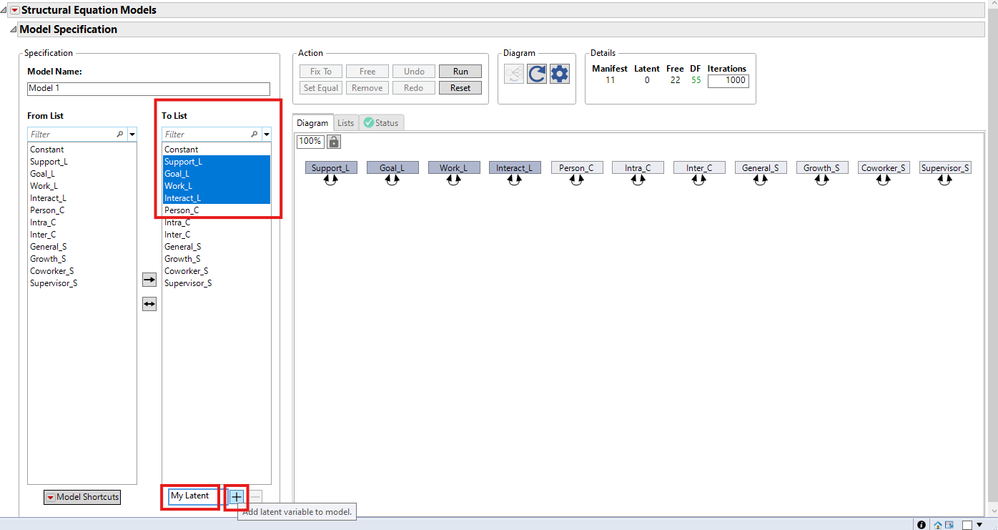Collapse the Structural Equation Models outline
998x530 pixels.
click(4, 10)
